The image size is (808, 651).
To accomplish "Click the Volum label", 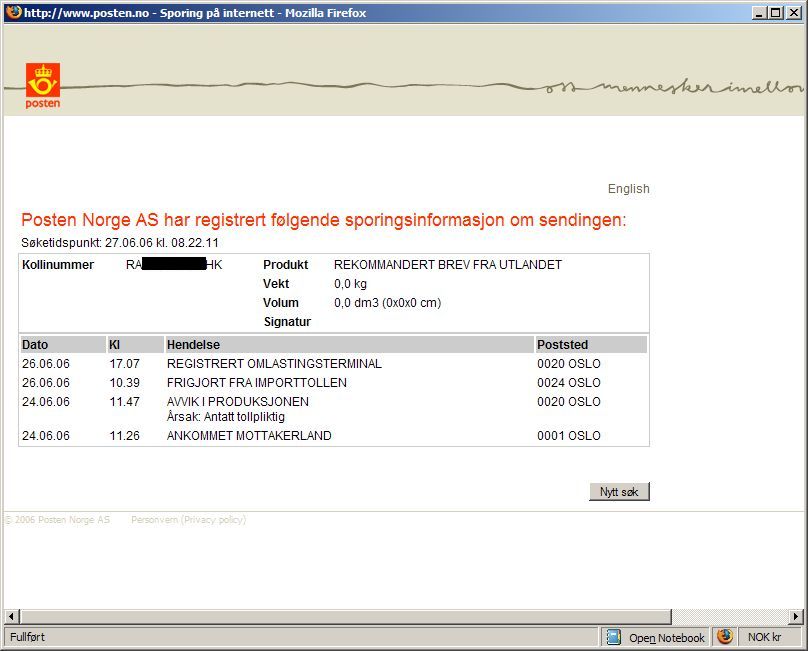I will point(280,303).
